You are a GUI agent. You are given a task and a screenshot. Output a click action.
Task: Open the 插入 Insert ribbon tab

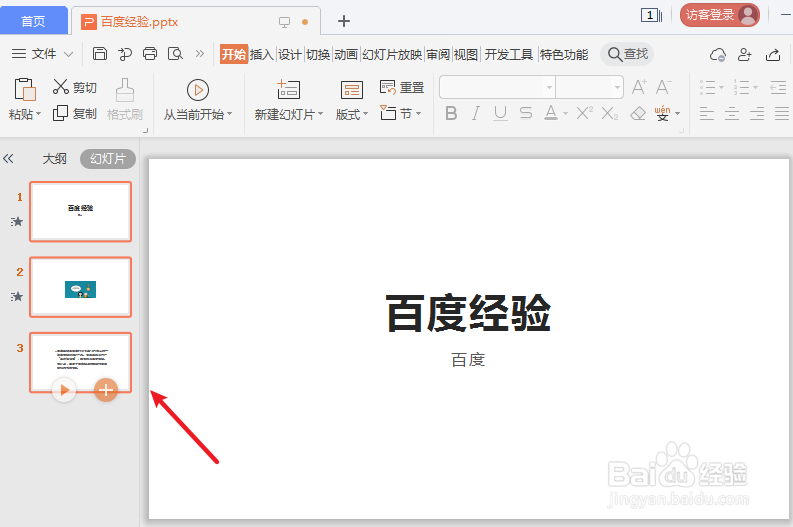pos(261,54)
